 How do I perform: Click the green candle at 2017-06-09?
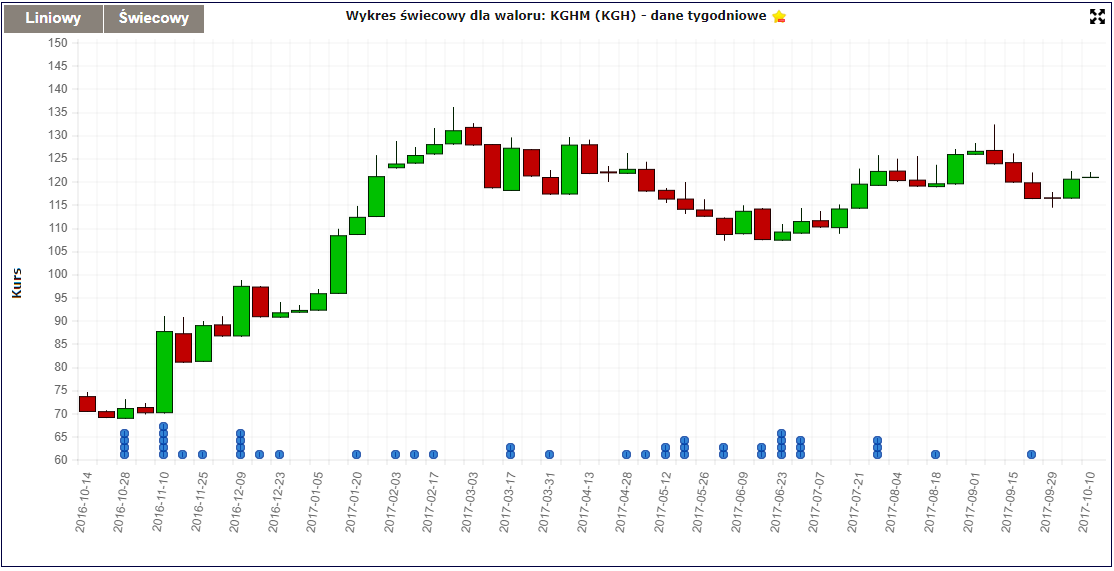743,222
